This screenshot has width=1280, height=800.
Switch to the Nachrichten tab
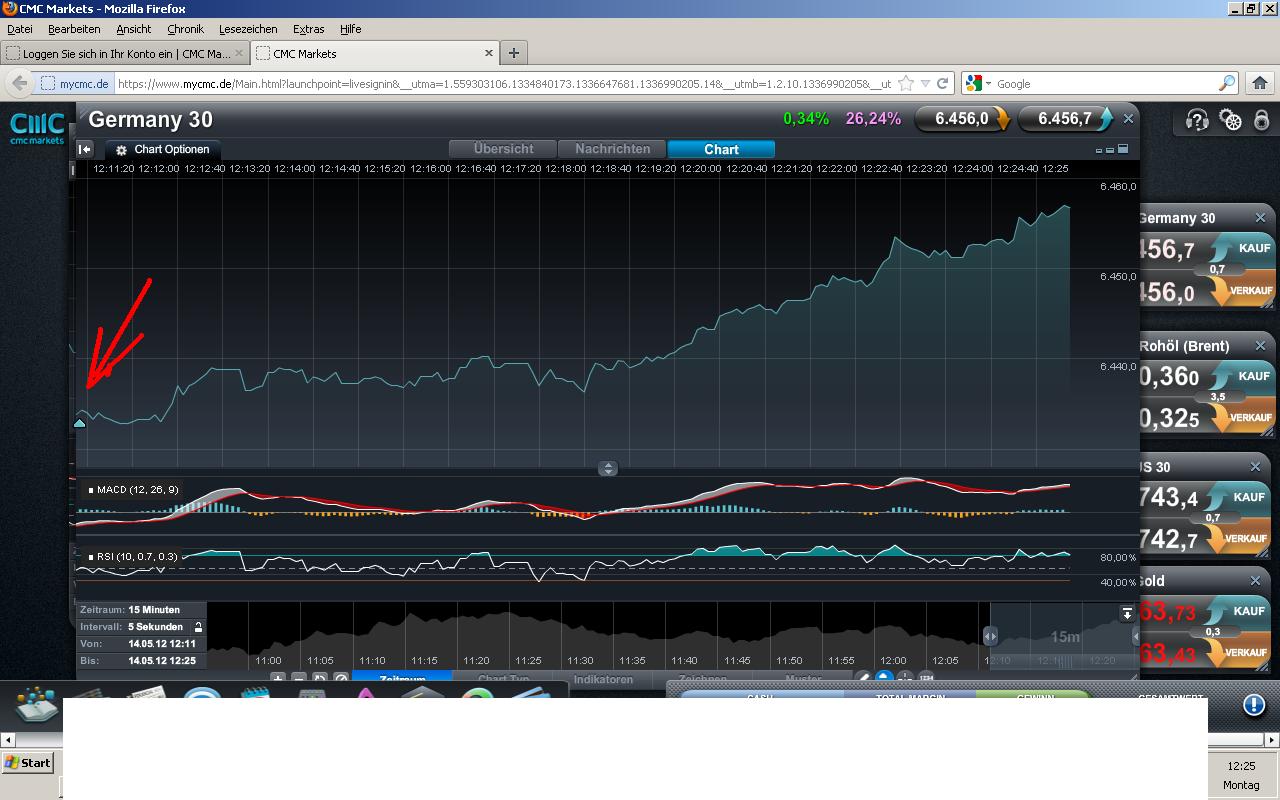click(612, 149)
